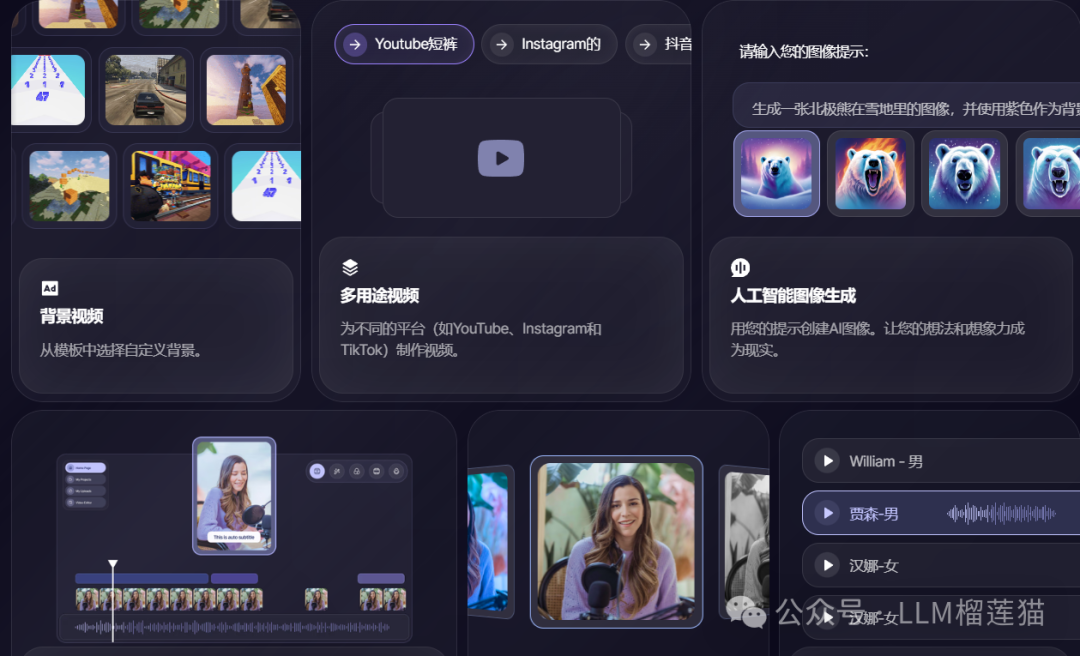
Task: Select the blue starry roaring bear image
Action: (x=964, y=174)
